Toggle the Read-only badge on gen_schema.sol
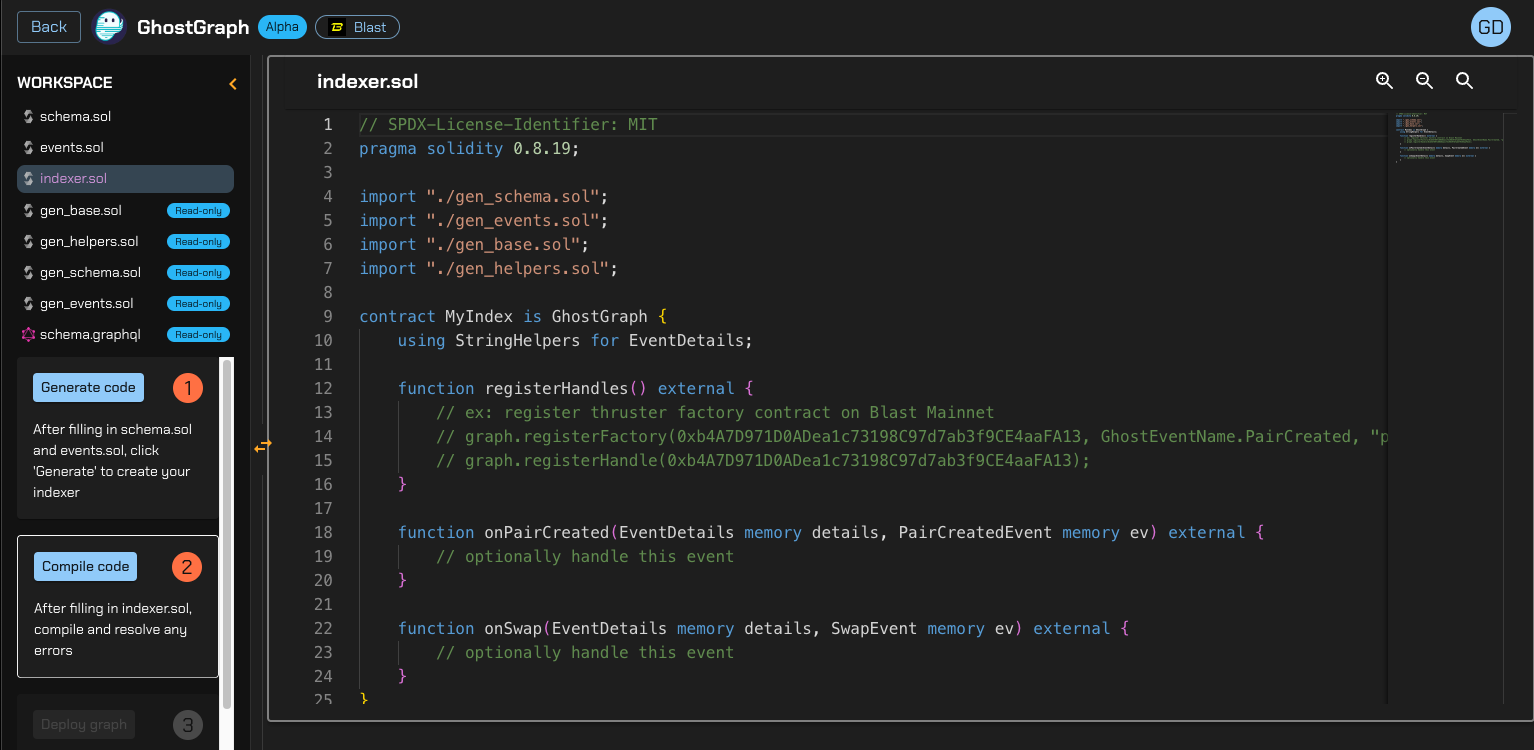The image size is (1534, 750). point(198,272)
